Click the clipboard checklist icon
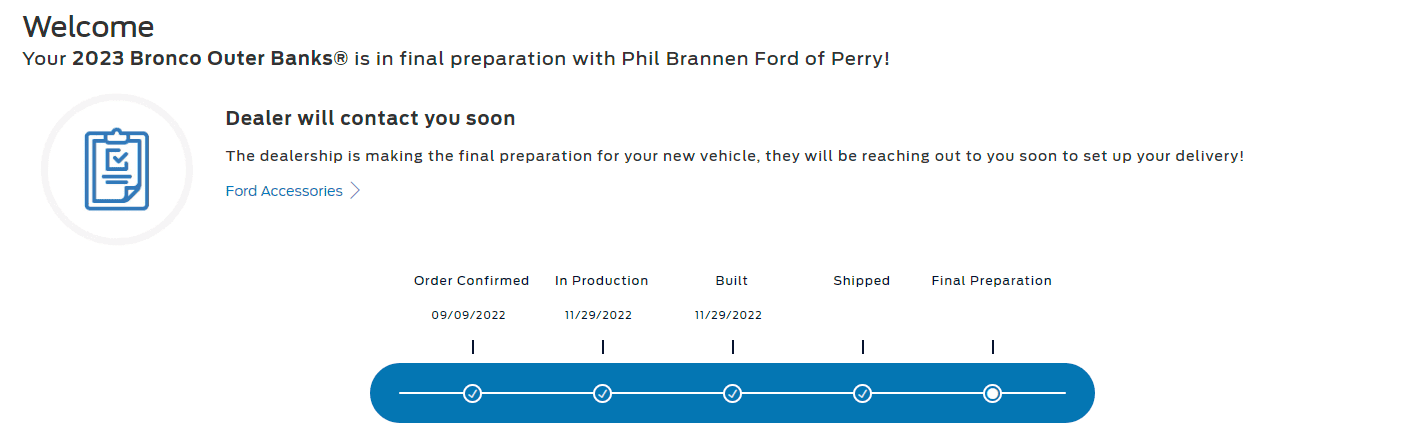This screenshot has height=447, width=1406. 117,170
